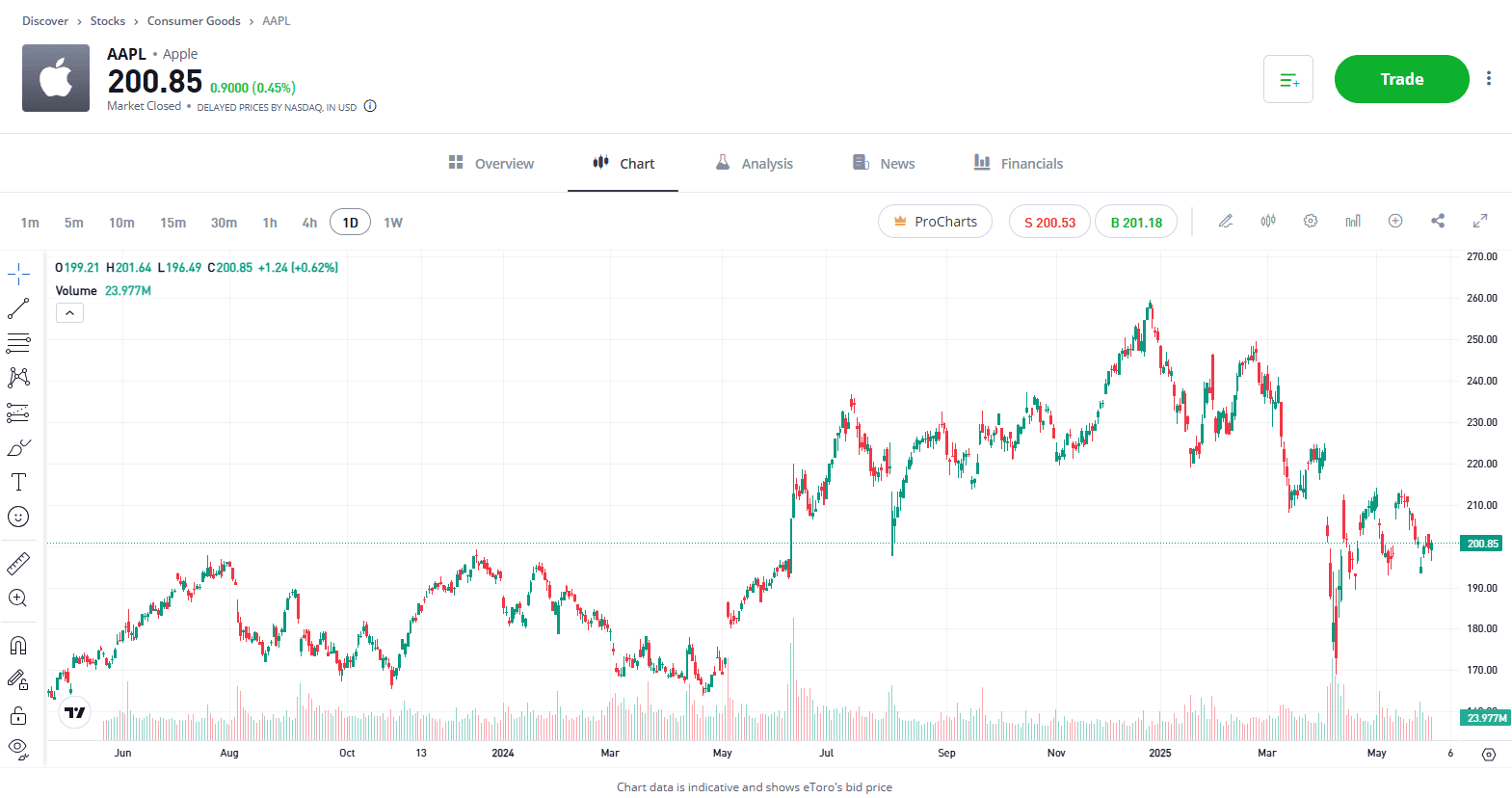Select the 1h timeframe
This screenshot has height=798, width=1512.
[270, 223]
